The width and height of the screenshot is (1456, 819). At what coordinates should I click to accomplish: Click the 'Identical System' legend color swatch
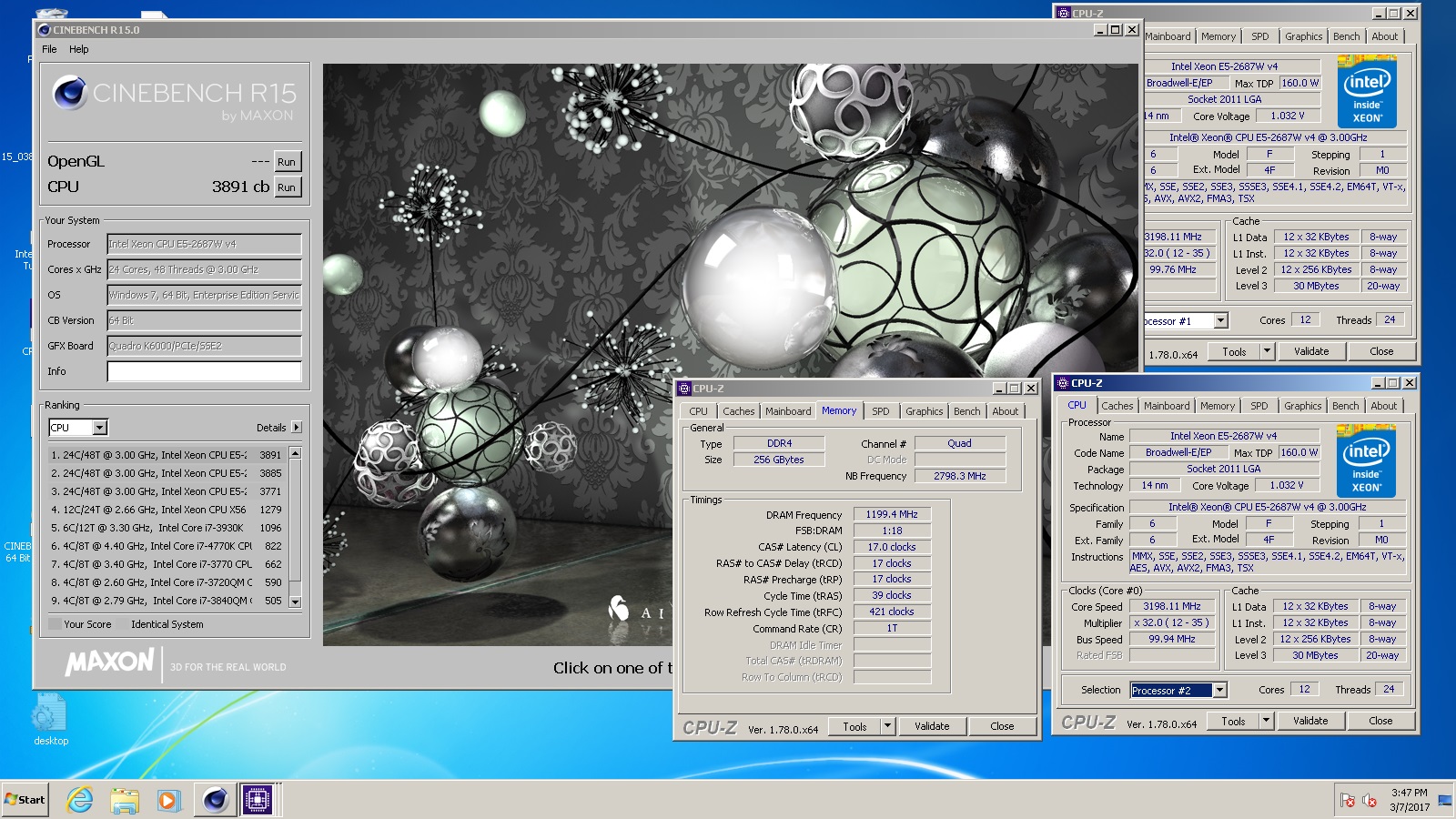[121, 624]
